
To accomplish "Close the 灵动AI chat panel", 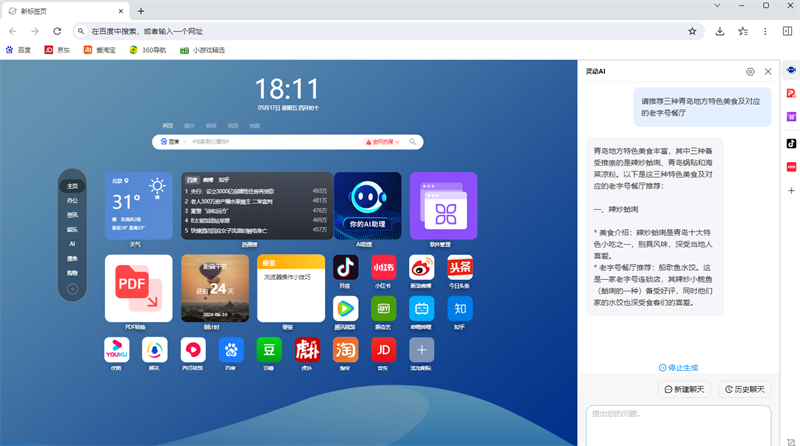I will click(x=768, y=72).
